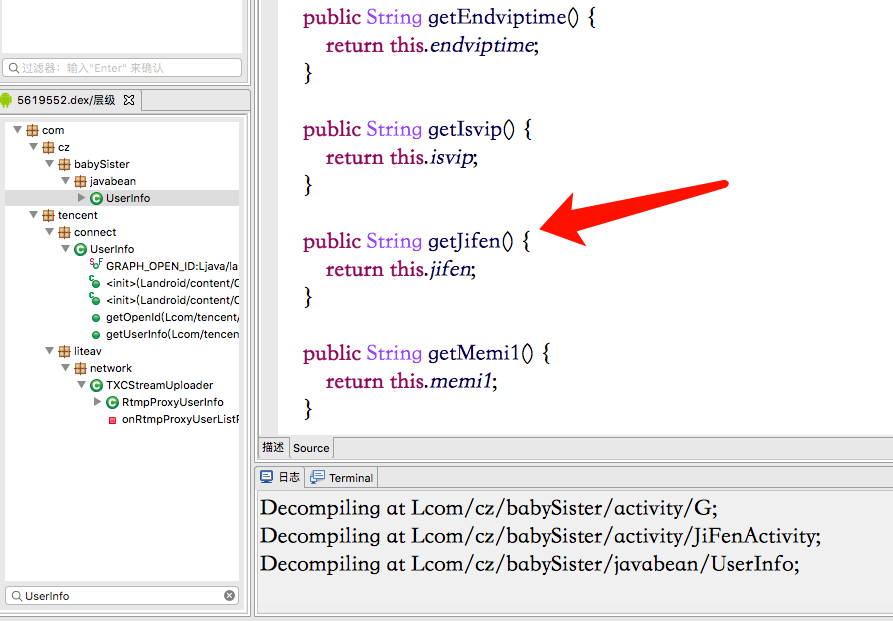Click the getUserInfo method icon

[x=96, y=335]
